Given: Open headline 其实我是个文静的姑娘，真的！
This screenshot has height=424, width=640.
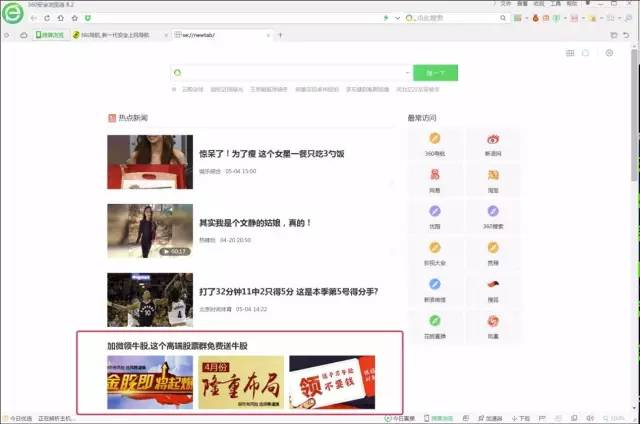Looking at the screenshot, I should 255,223.
